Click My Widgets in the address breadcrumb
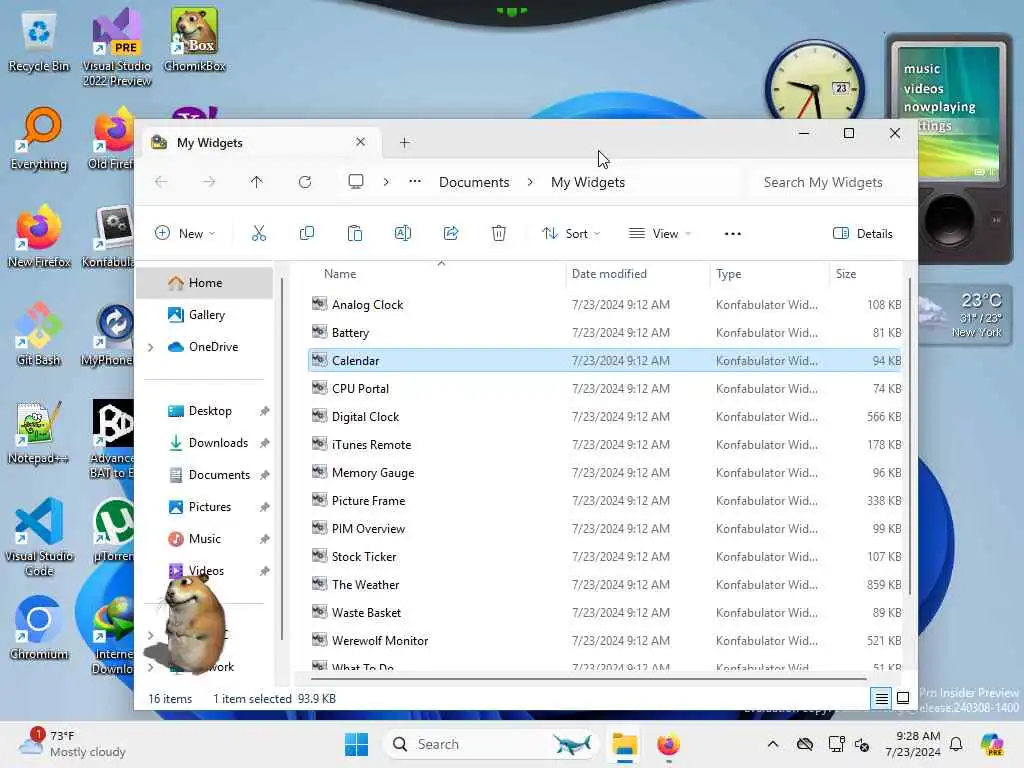The height and width of the screenshot is (768, 1024). 588,182
